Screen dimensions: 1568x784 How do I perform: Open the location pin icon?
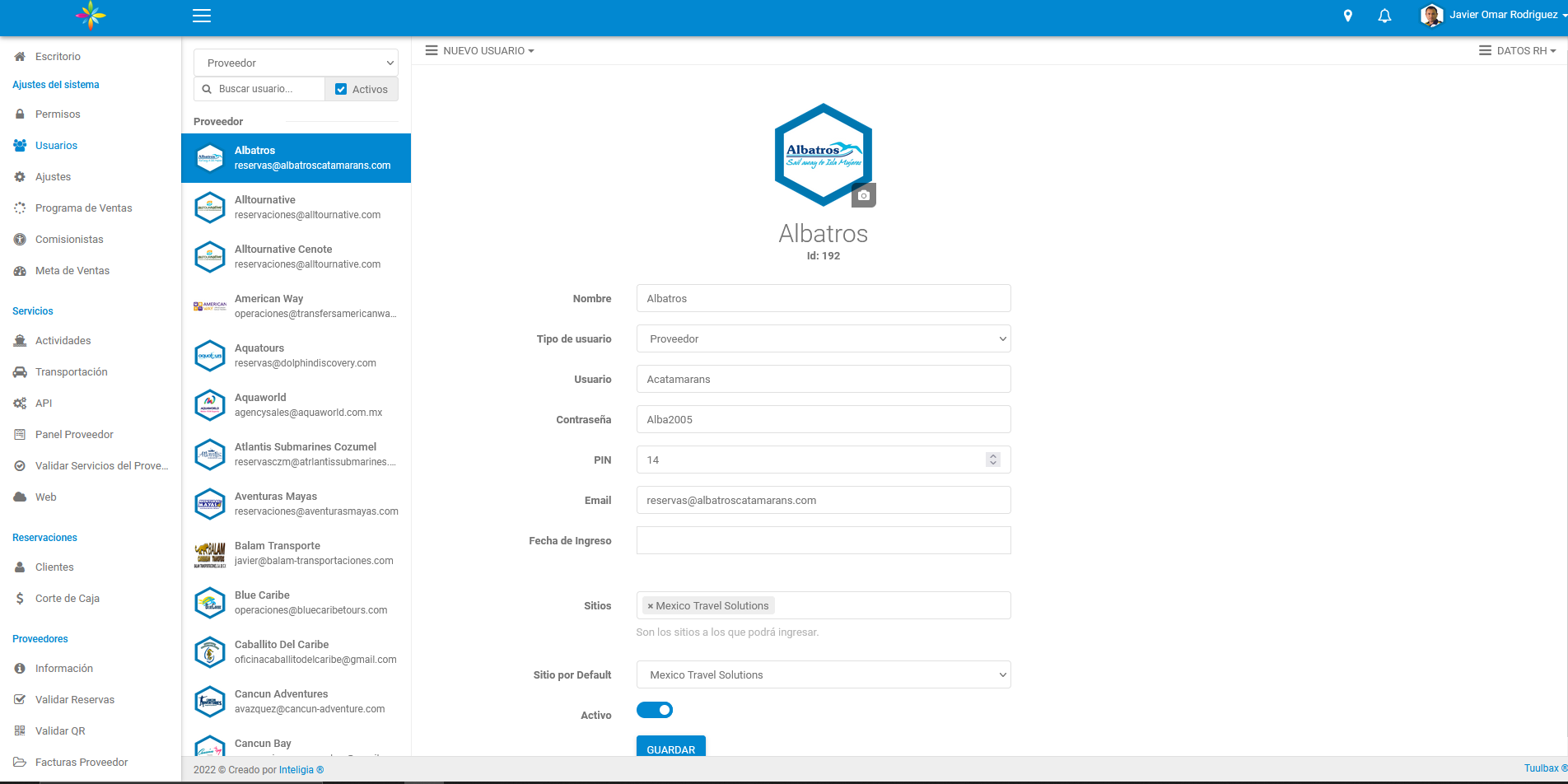tap(1348, 16)
